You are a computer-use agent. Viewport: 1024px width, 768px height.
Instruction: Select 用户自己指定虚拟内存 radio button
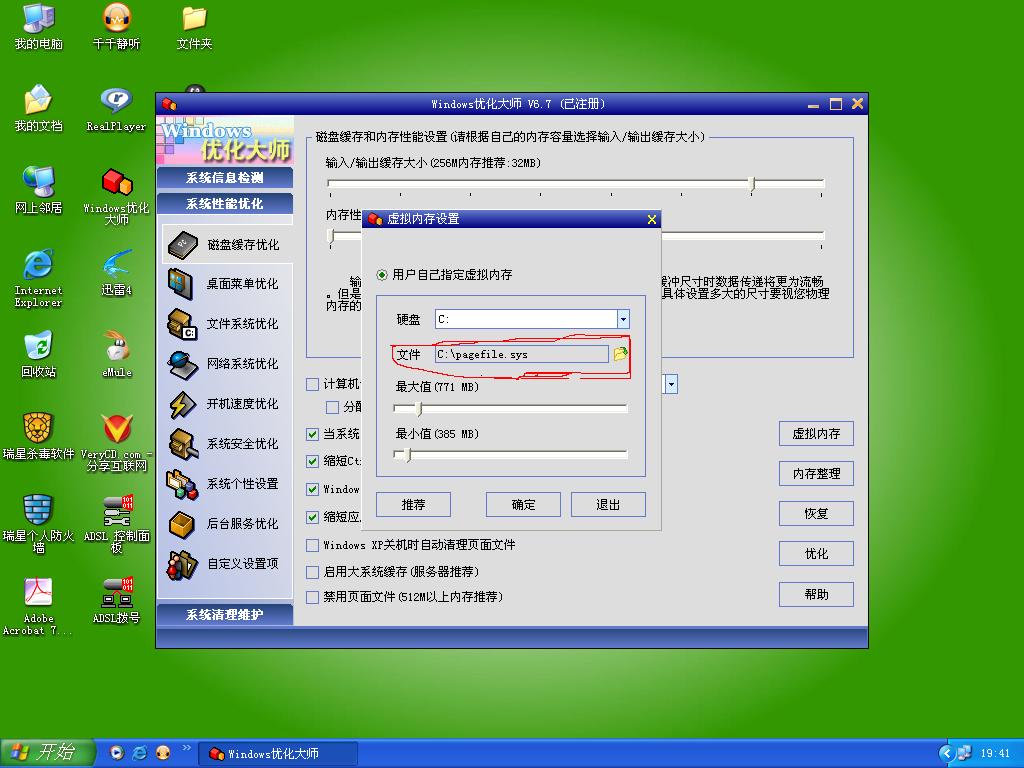pos(382,275)
